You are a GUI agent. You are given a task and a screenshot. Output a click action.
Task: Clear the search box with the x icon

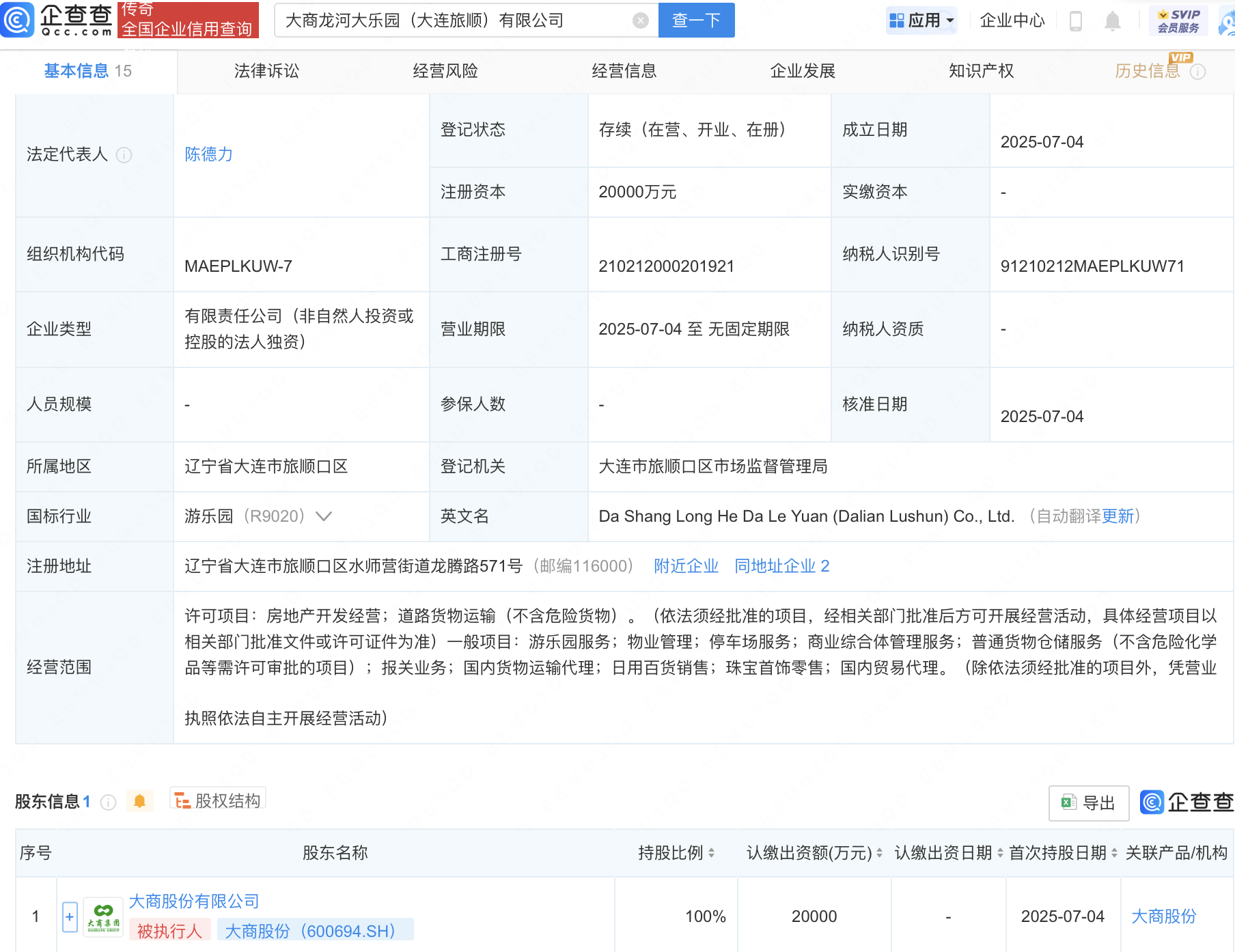point(640,20)
